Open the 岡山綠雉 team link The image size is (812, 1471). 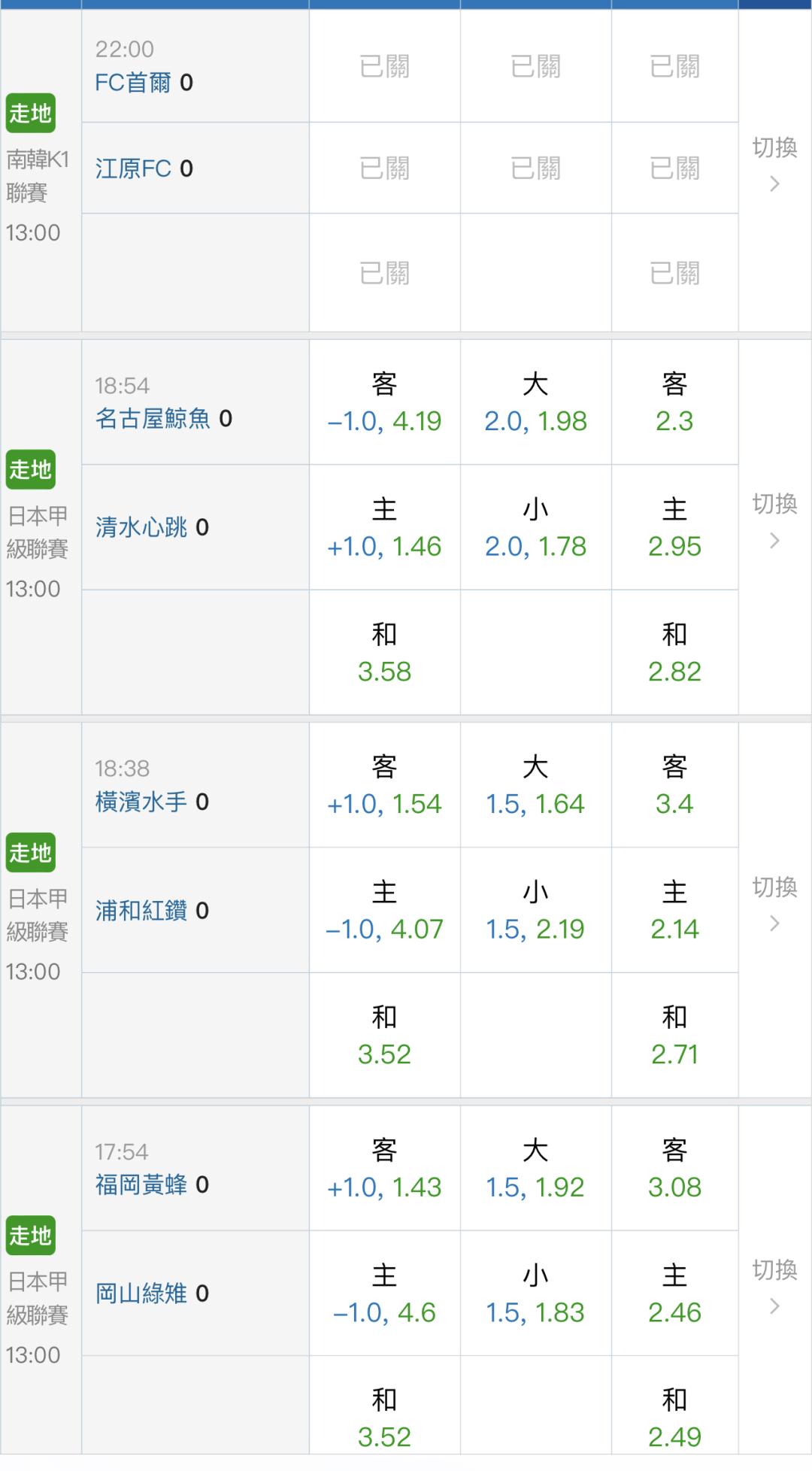pos(141,1294)
